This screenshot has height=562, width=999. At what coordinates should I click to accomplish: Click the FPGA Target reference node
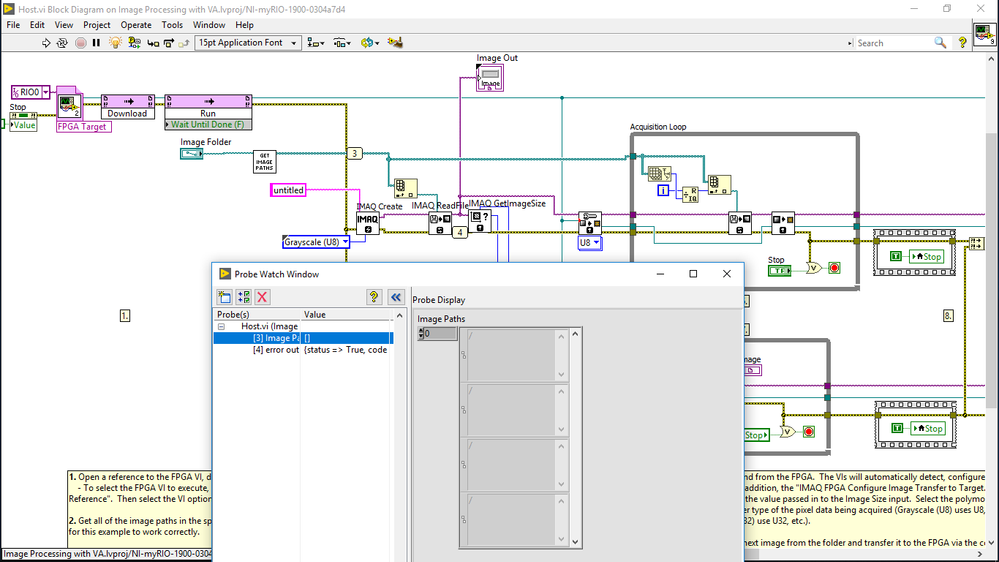pyautogui.click(x=69, y=104)
